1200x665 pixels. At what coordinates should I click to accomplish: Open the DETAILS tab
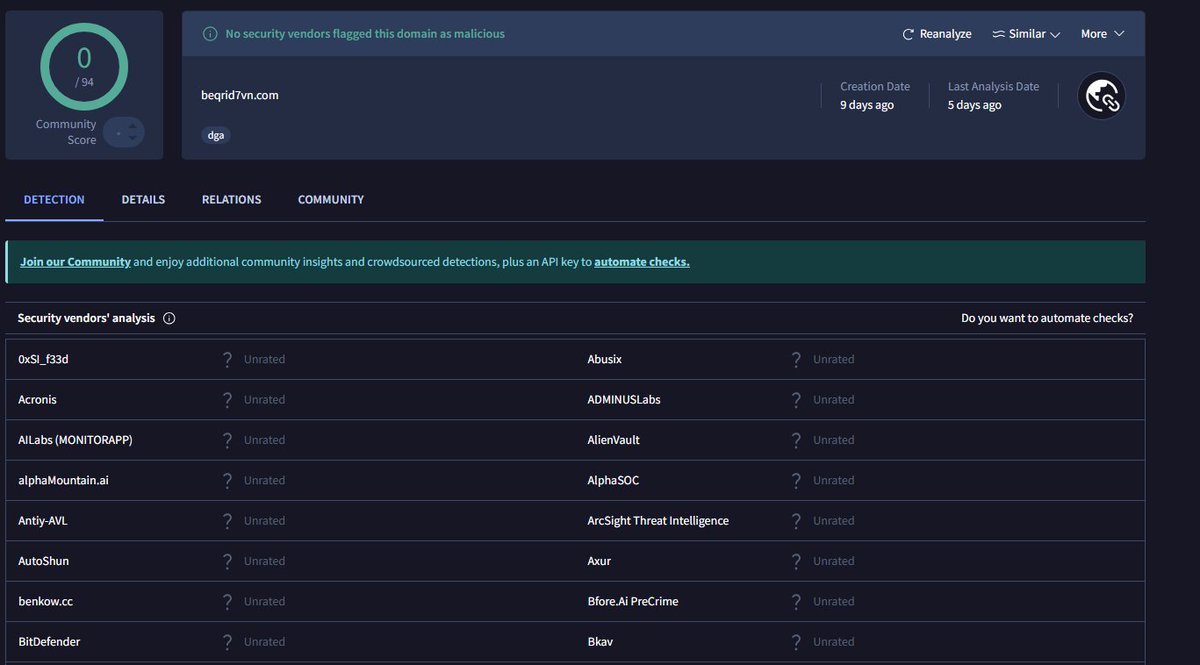coord(143,200)
